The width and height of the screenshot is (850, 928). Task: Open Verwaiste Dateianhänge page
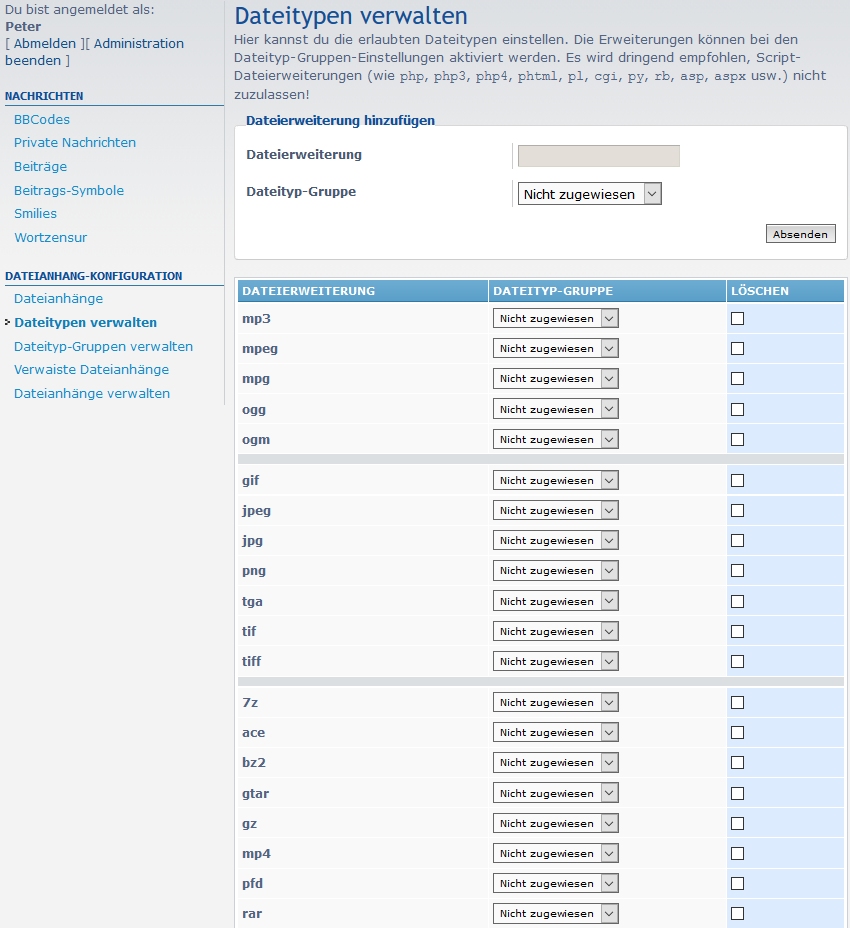coord(92,369)
